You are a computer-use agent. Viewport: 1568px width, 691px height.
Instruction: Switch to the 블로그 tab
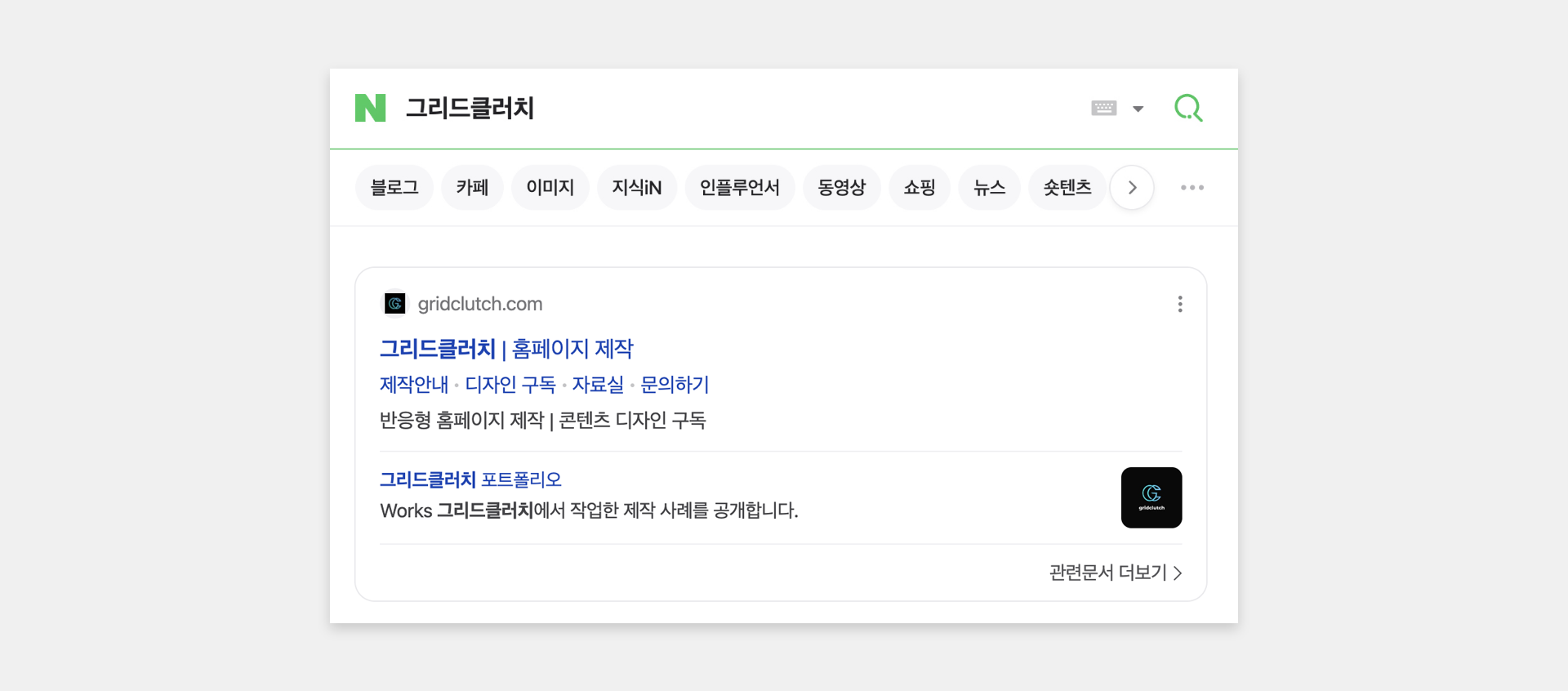(x=394, y=188)
